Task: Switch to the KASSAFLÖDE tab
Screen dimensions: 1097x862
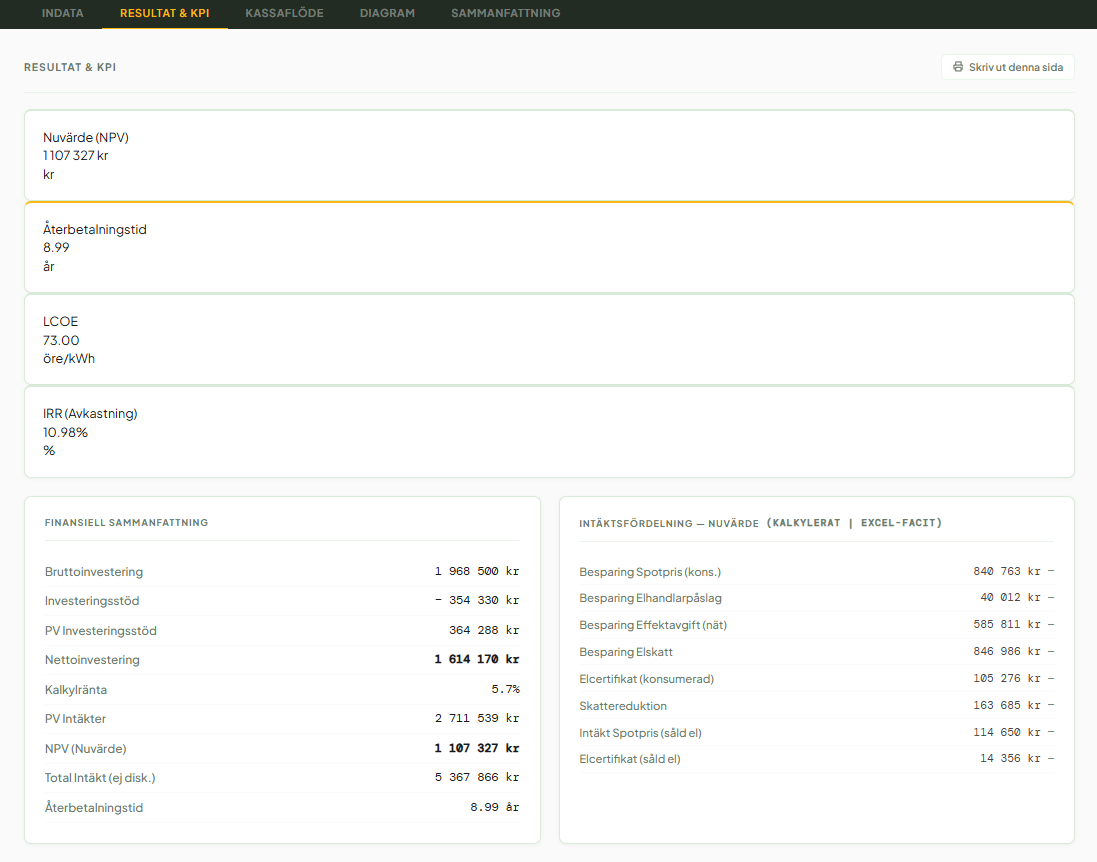Action: [x=284, y=14]
